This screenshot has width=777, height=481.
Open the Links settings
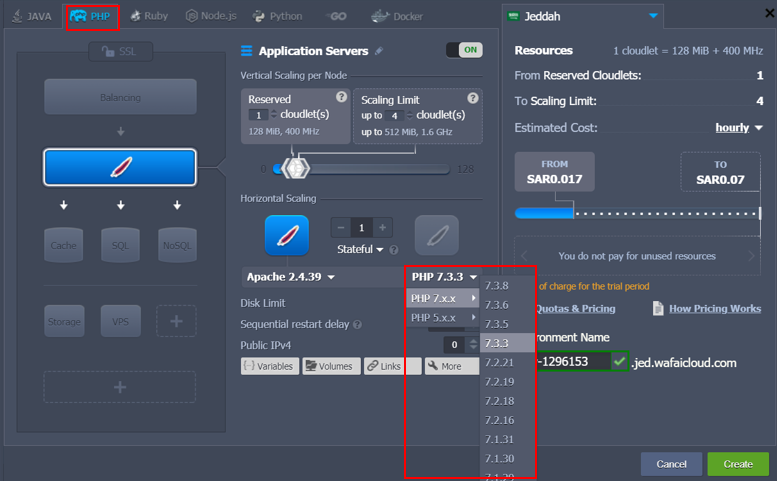(x=392, y=366)
